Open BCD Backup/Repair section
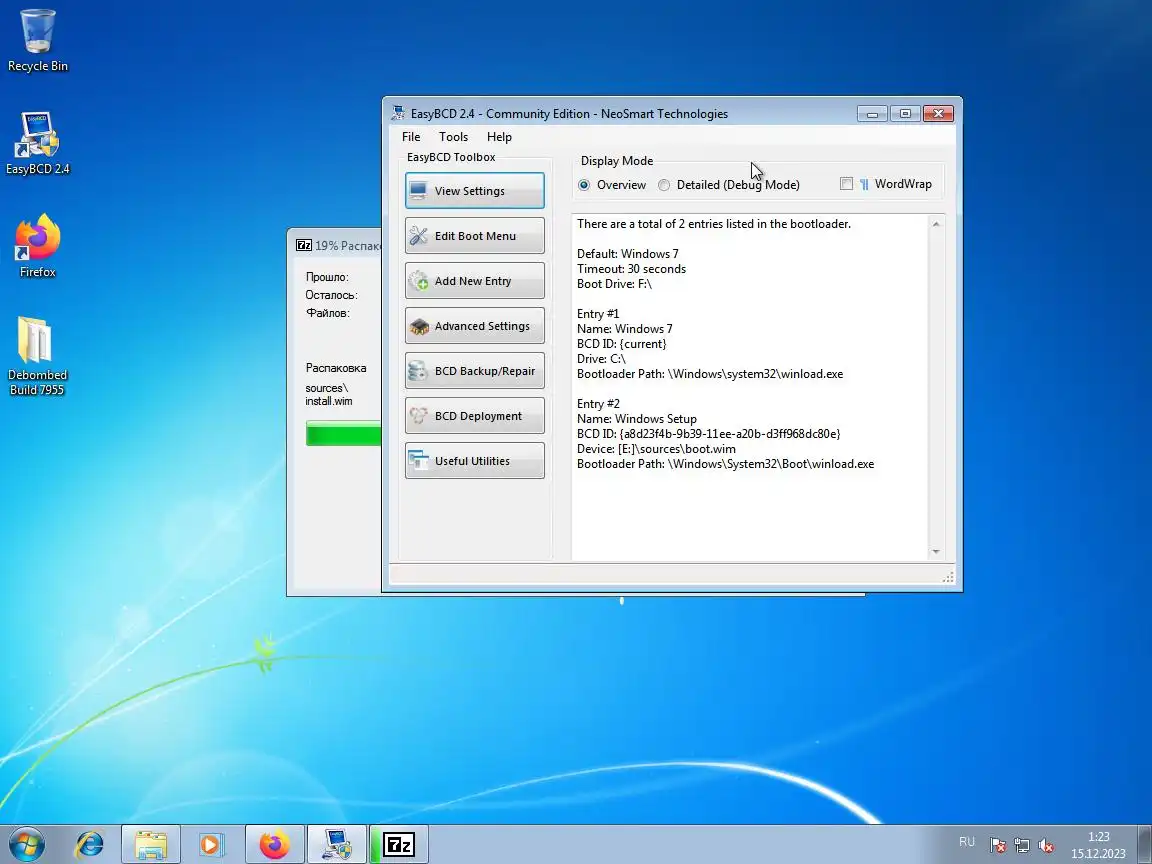This screenshot has width=1152, height=864. (x=475, y=371)
